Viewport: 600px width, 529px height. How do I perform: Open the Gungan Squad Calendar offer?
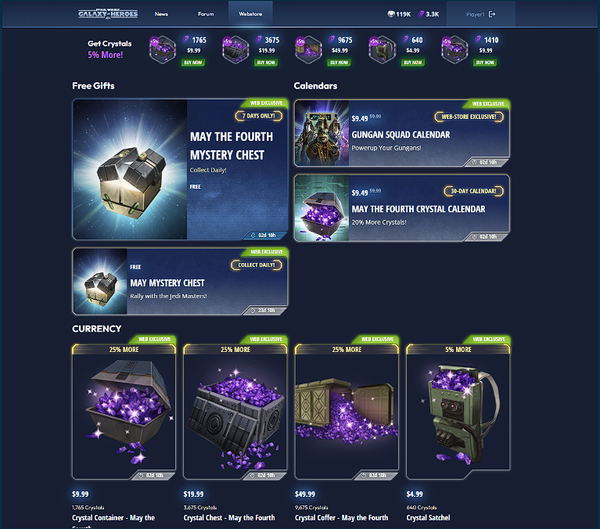coord(402,133)
